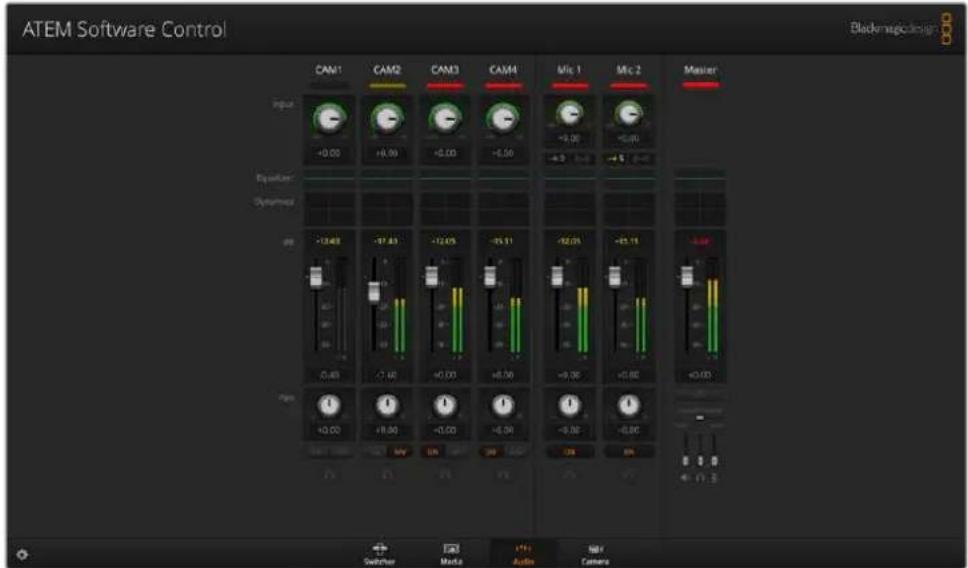Click the CAM2 input gain knob
The image size is (968, 568).
[x=387, y=118]
